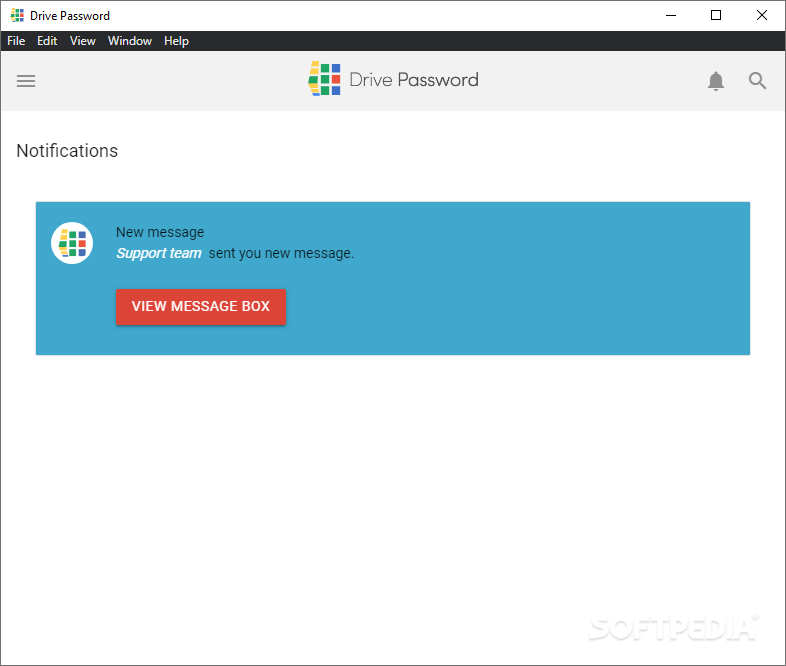Close the Drive Password window
The image size is (786, 666).
(x=761, y=16)
